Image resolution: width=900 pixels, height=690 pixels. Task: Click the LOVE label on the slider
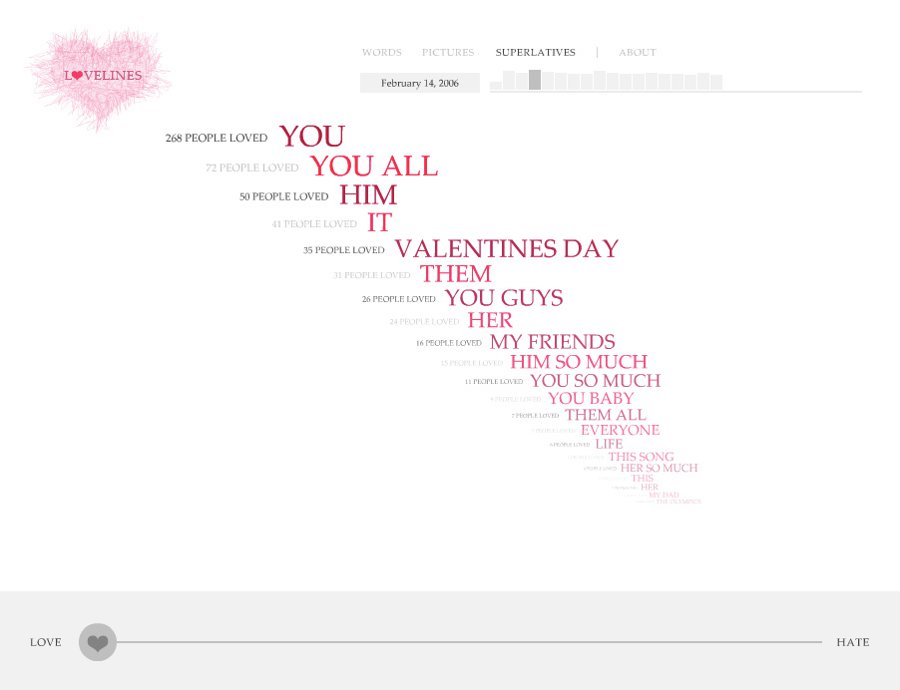(46, 642)
